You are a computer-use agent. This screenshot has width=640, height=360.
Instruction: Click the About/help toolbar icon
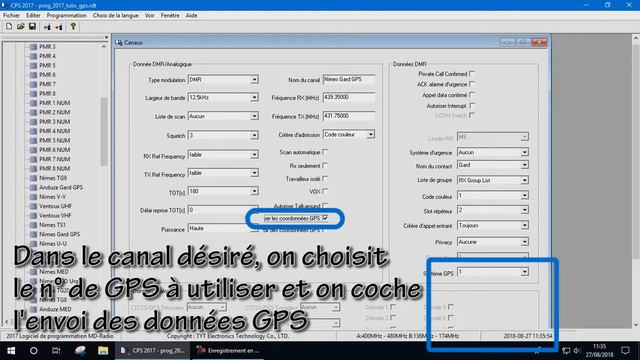(73, 27)
